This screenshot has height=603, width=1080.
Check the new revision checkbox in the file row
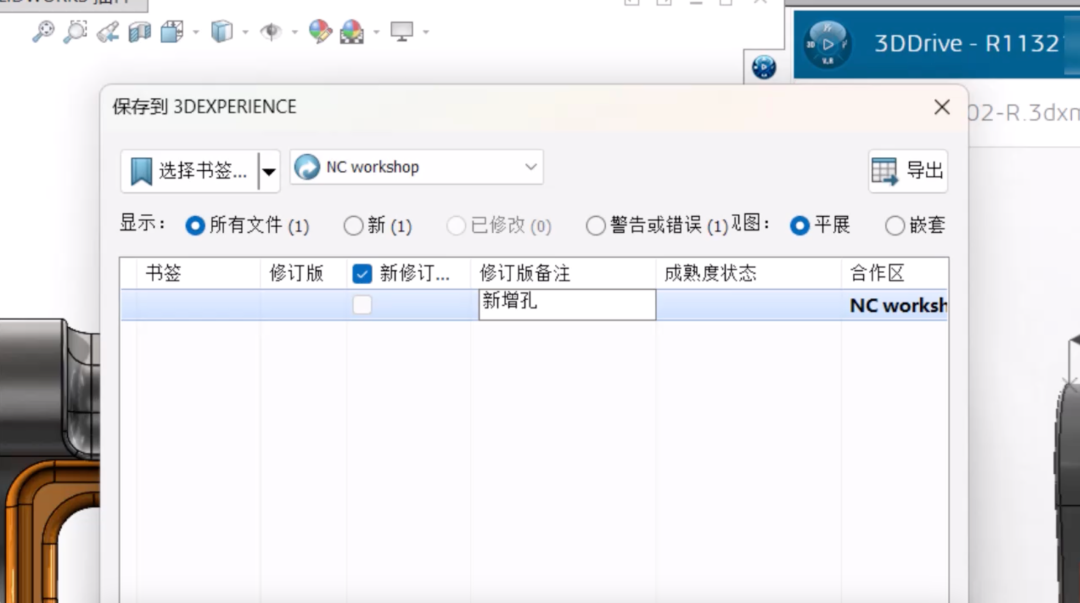(x=362, y=305)
